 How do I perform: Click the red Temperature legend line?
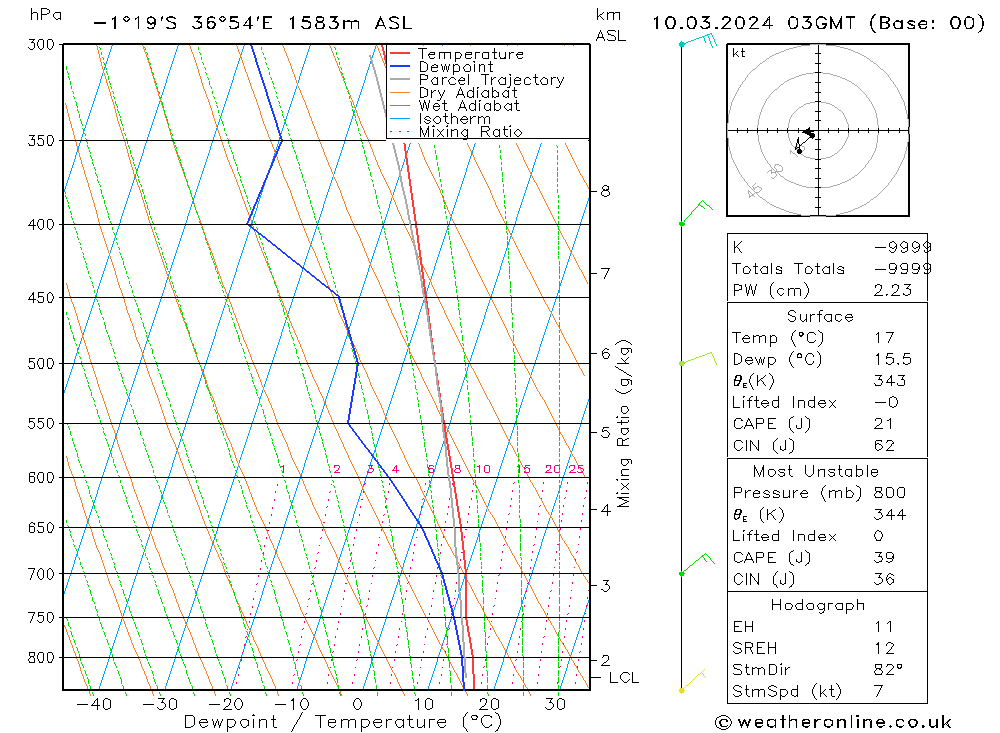click(400, 54)
